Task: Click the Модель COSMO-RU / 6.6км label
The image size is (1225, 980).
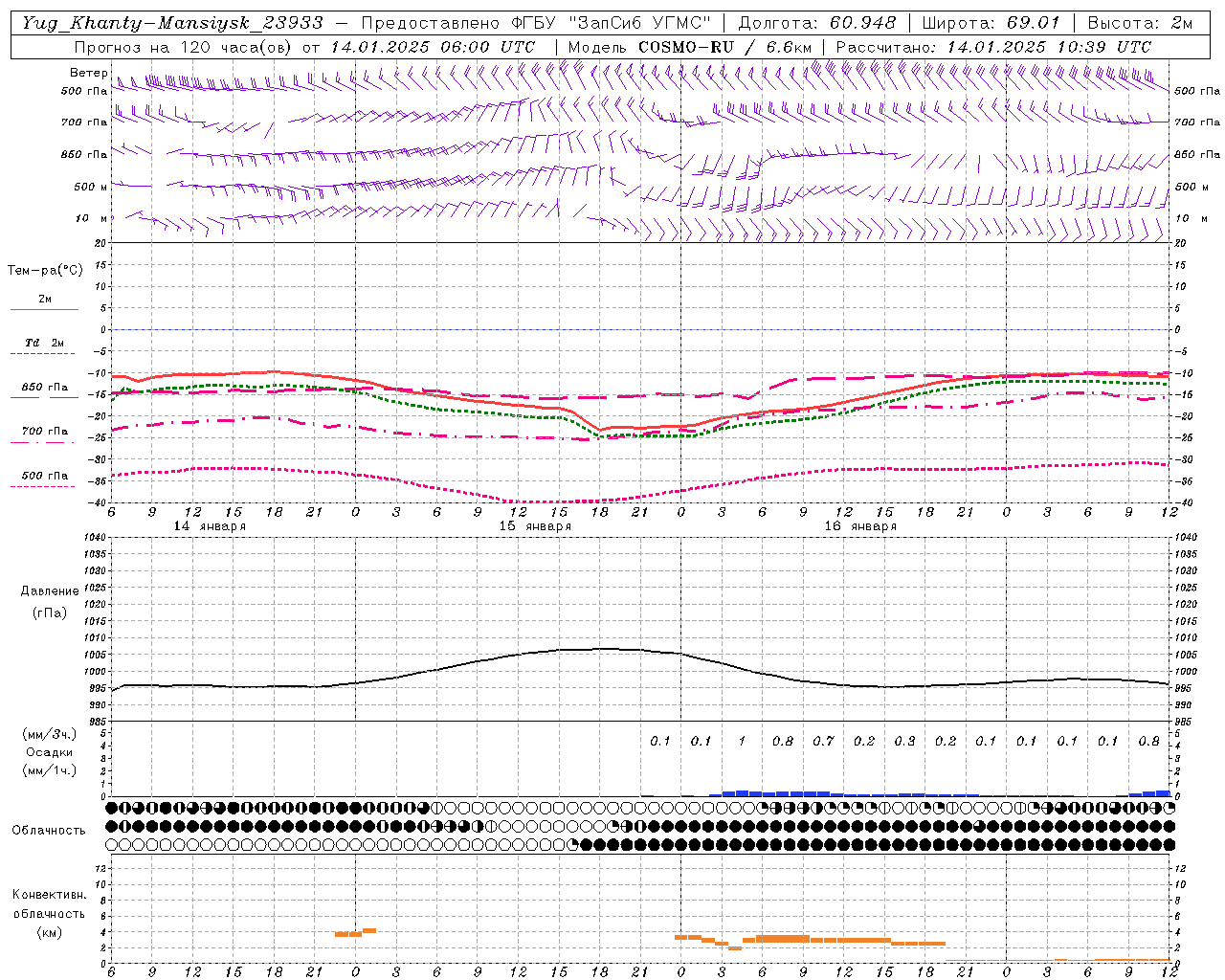Action: click(690, 47)
